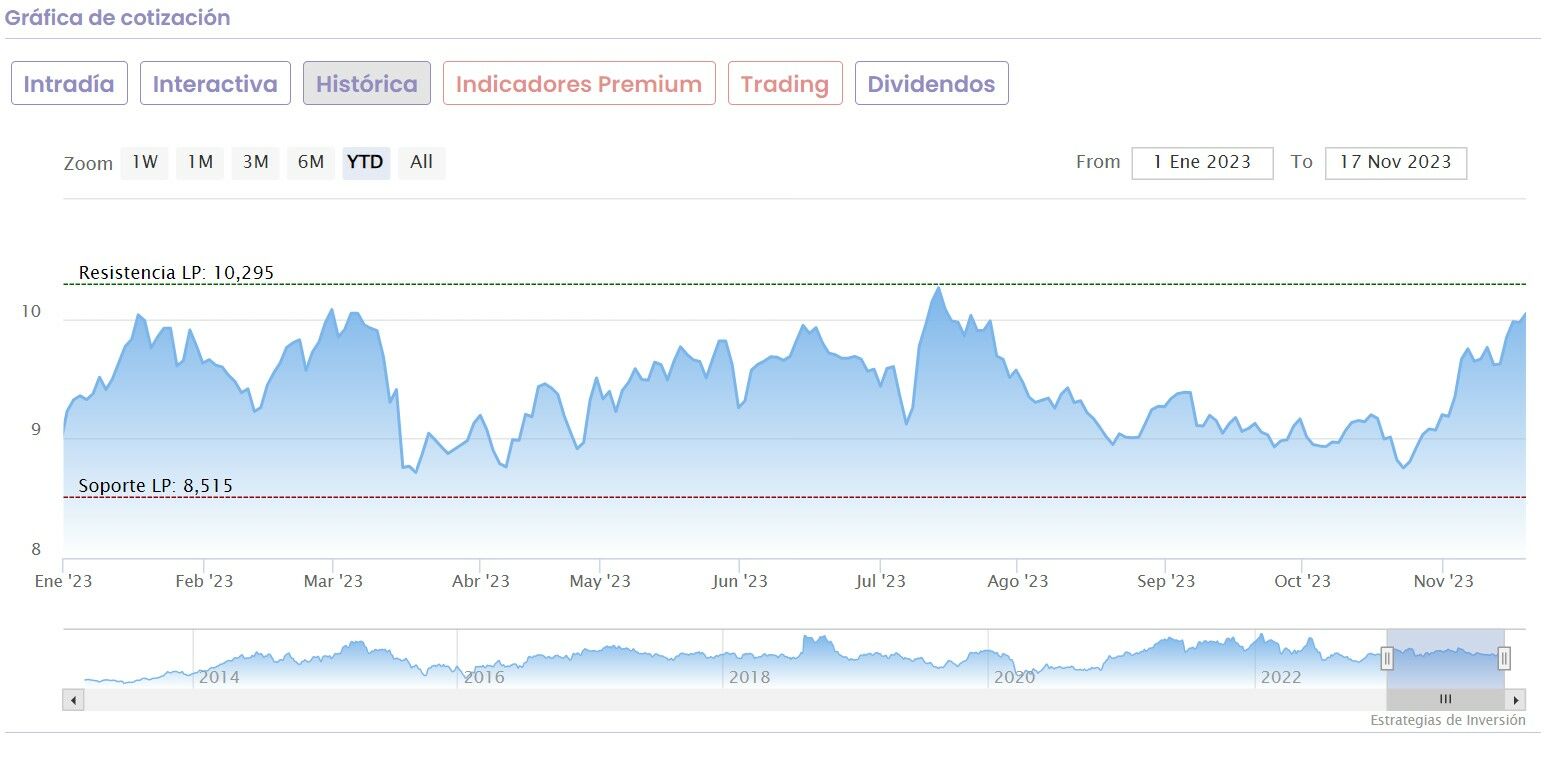Viewport: 1553px width, 771px height.
Task: Click the navigator's right scroll arrow
Action: point(1516,700)
